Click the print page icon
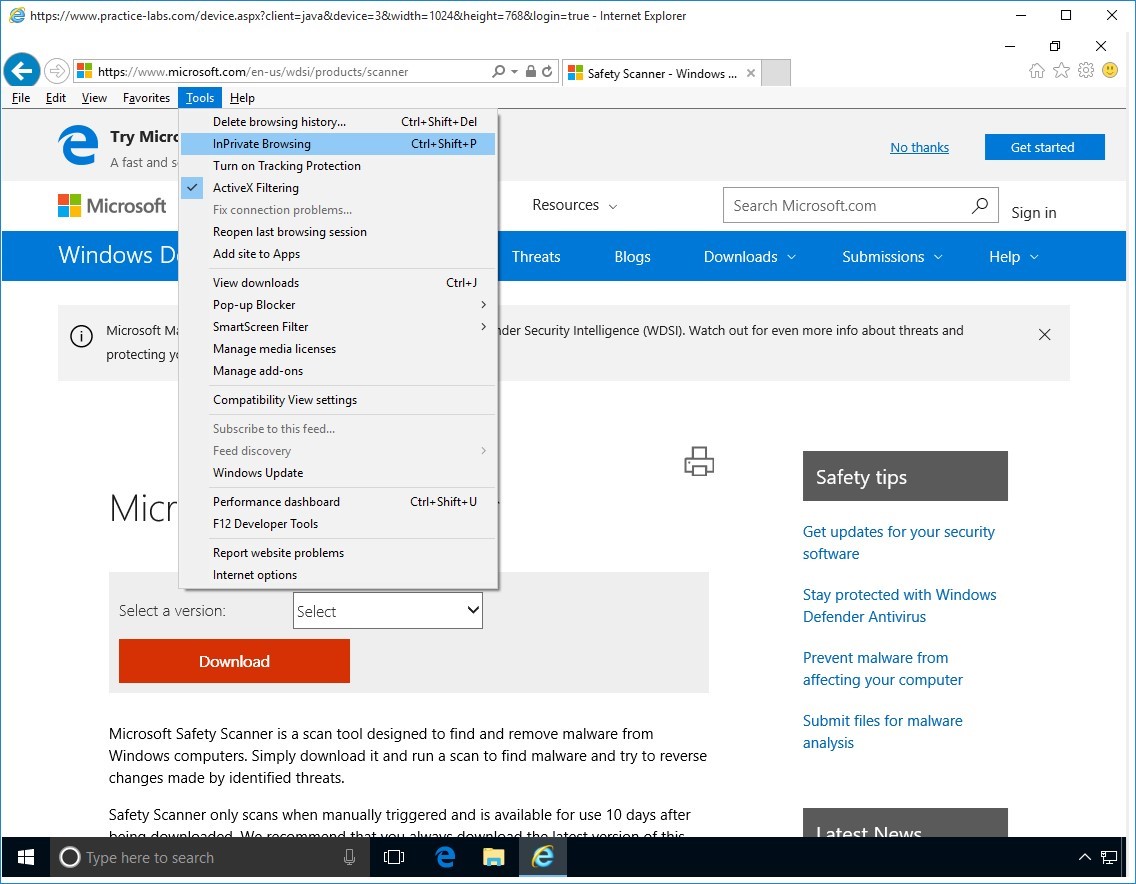 (x=699, y=461)
